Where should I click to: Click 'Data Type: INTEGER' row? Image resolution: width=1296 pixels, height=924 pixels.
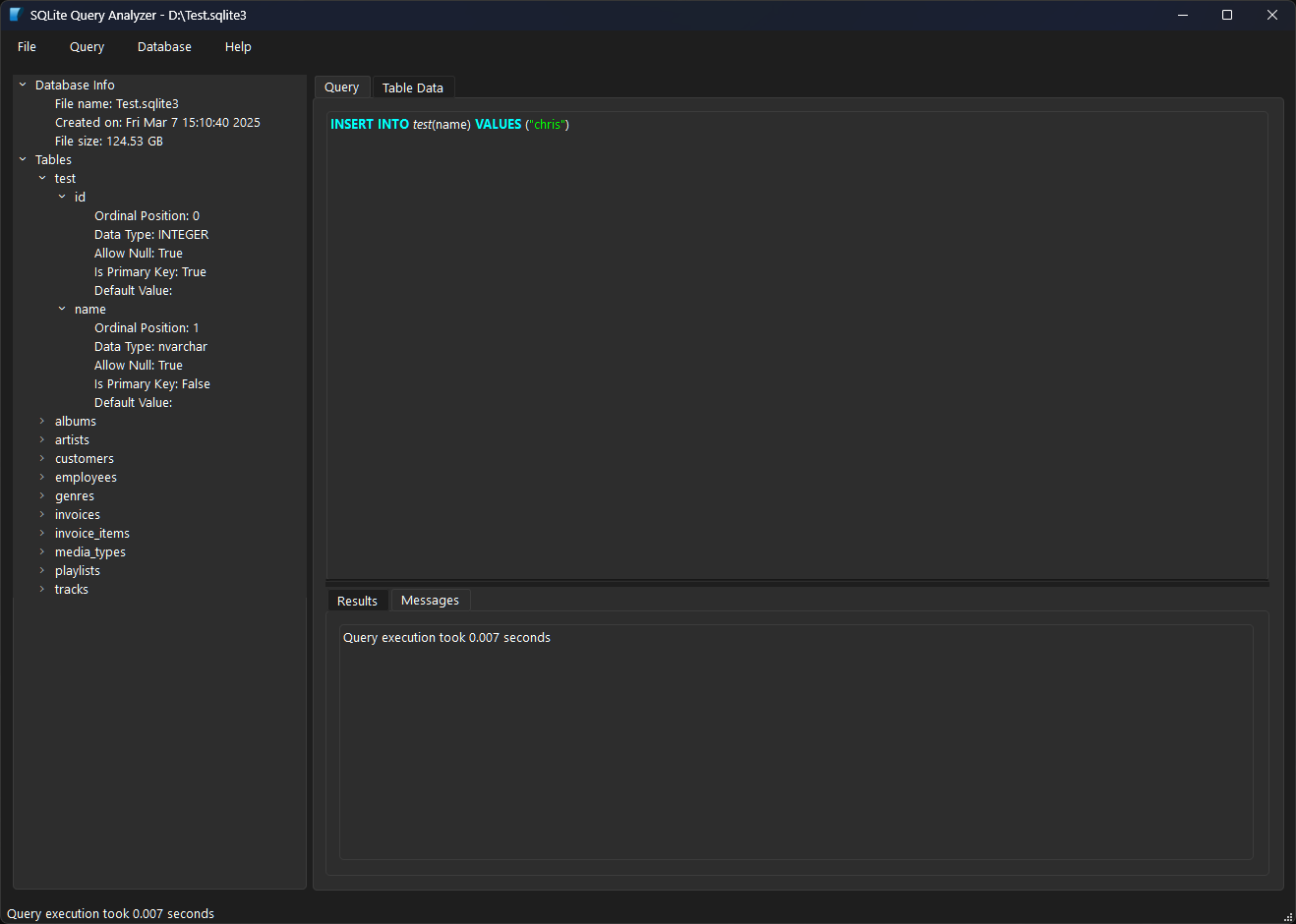tap(151, 234)
